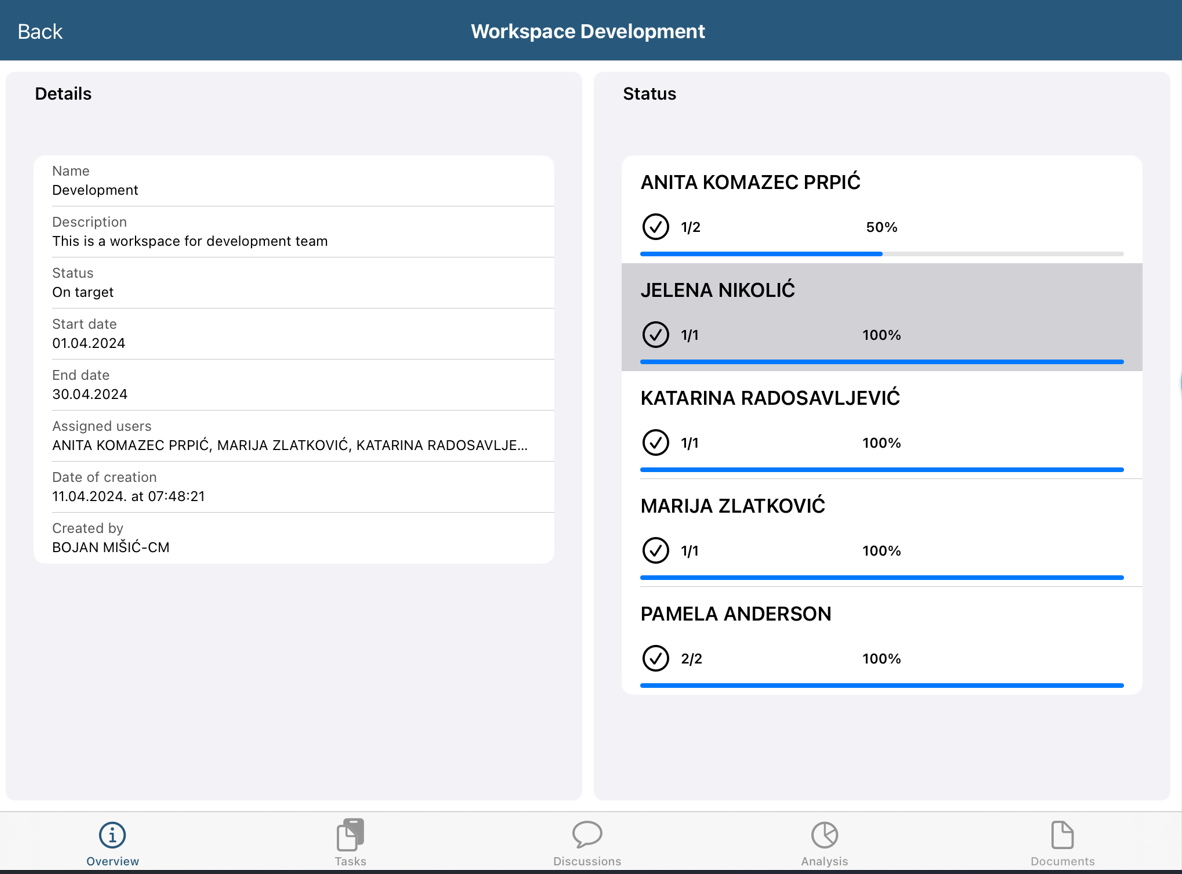The image size is (1182, 874).
Task: Go back using the Back button
Action: point(40,31)
